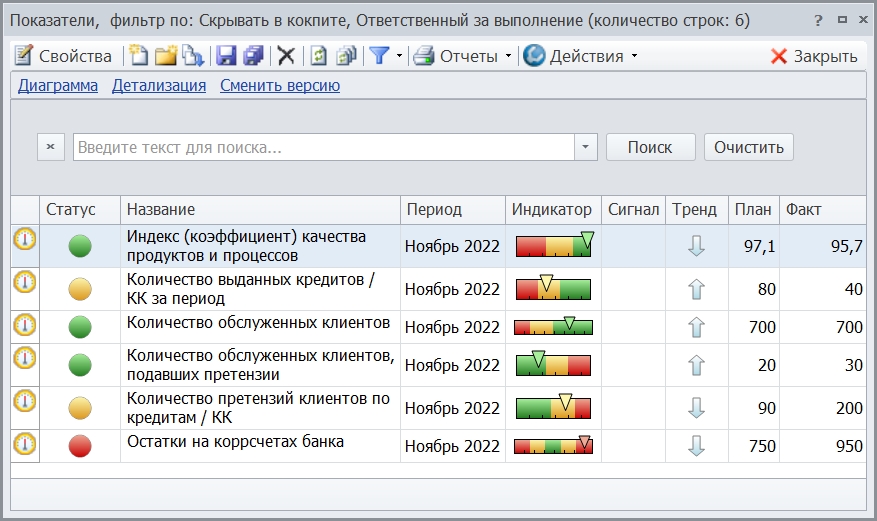The height and width of the screenshot is (521, 877).
Task: Click the new document icon
Action: pyautogui.click(x=139, y=56)
